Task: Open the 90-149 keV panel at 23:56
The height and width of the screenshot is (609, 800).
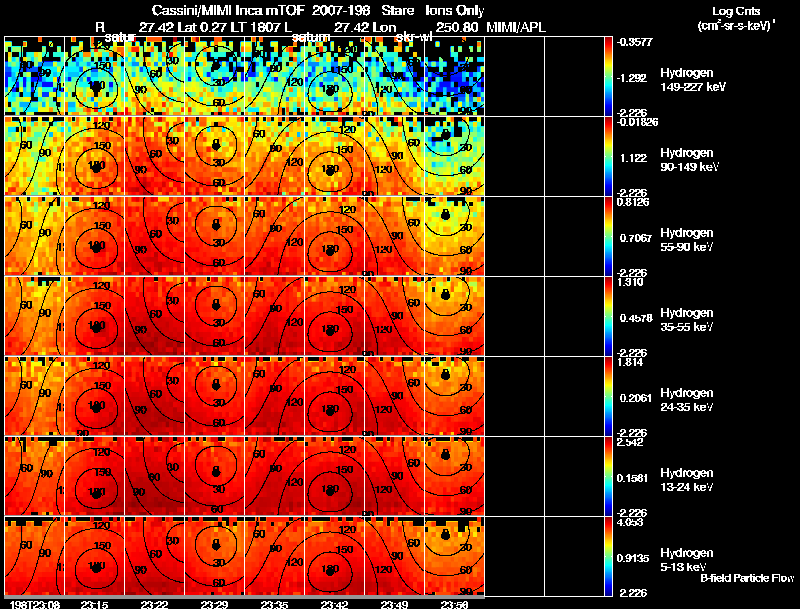Action: pos(454,156)
